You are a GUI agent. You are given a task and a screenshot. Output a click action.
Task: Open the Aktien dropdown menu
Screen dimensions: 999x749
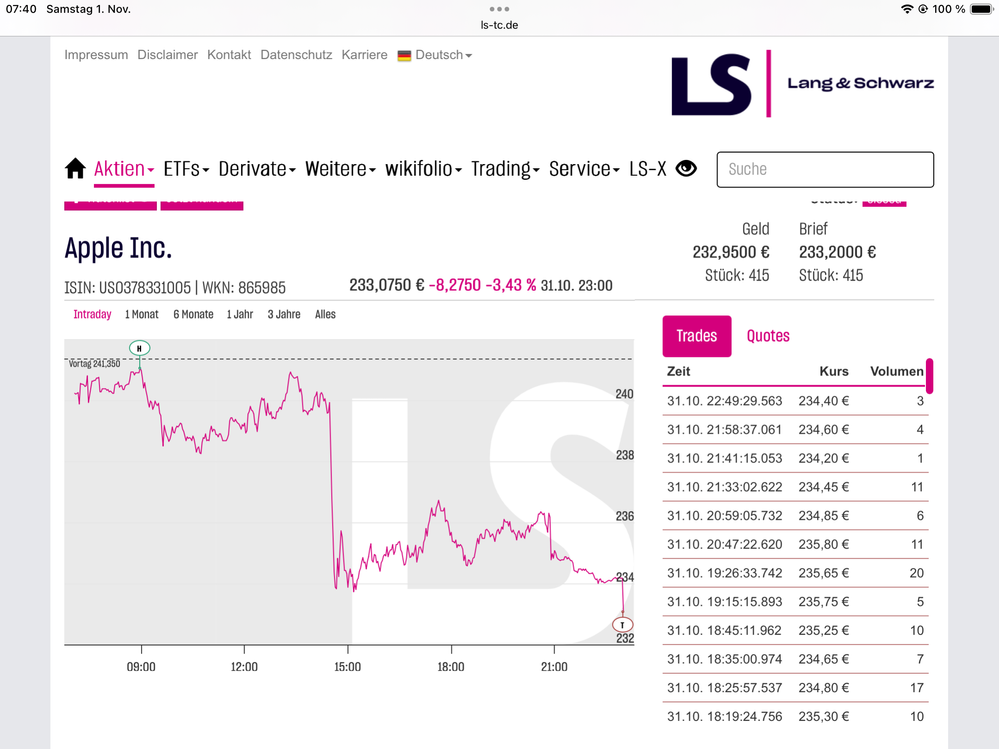(123, 169)
